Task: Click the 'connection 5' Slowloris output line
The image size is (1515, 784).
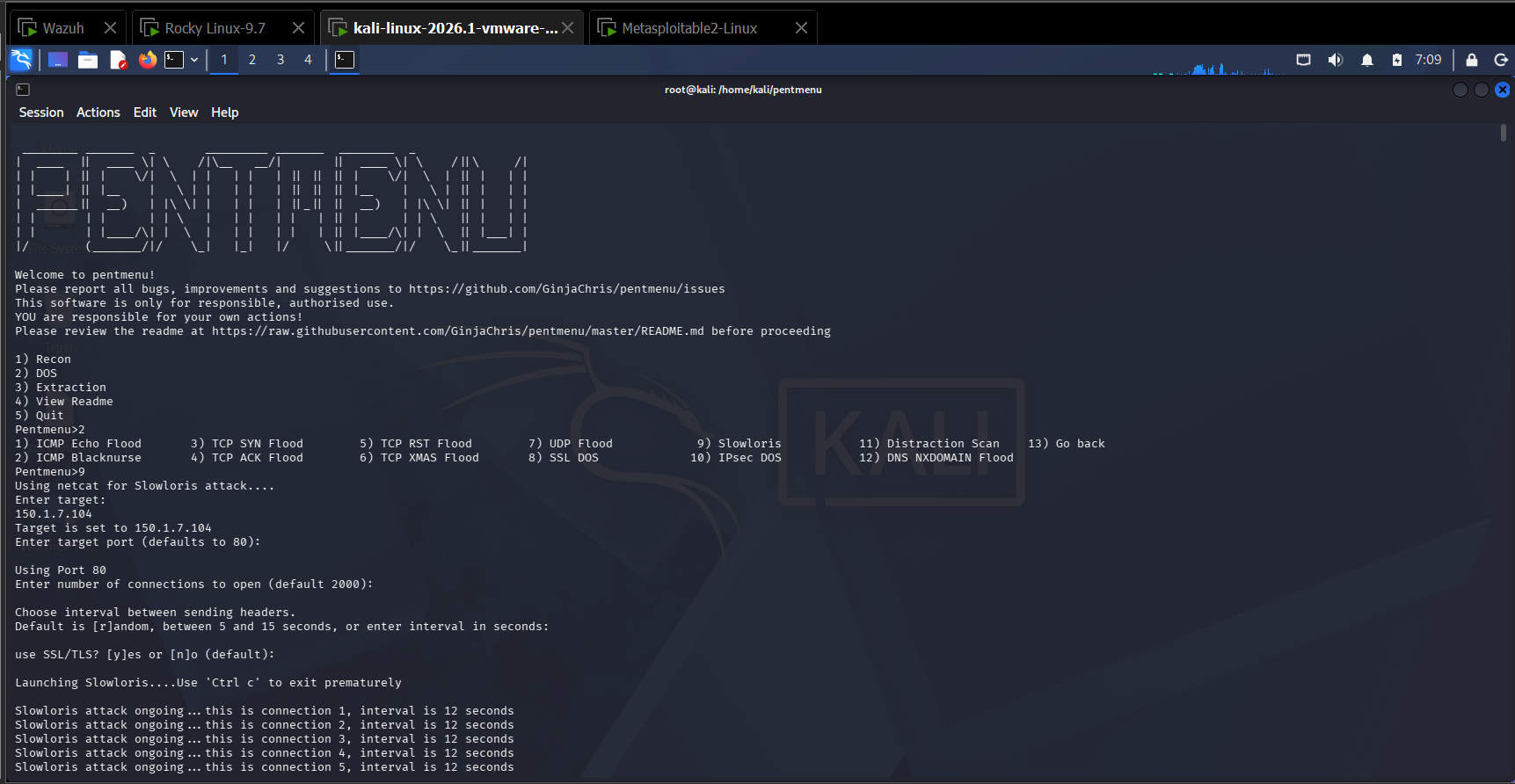Action: click(x=265, y=767)
